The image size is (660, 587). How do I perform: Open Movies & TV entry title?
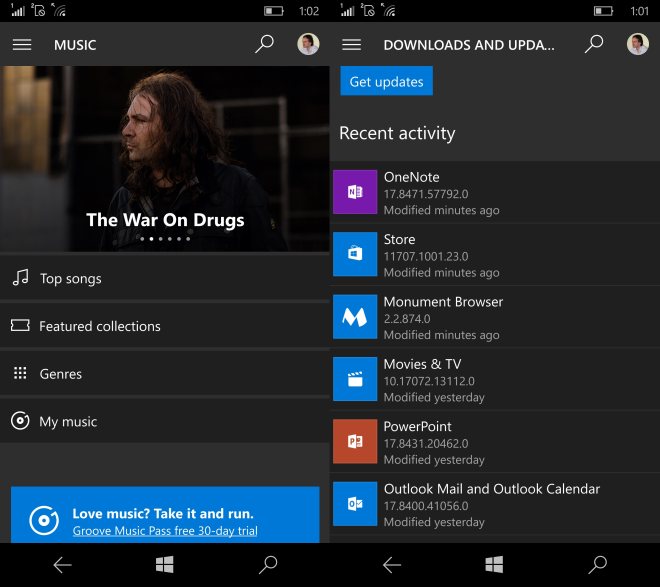tap(422, 364)
